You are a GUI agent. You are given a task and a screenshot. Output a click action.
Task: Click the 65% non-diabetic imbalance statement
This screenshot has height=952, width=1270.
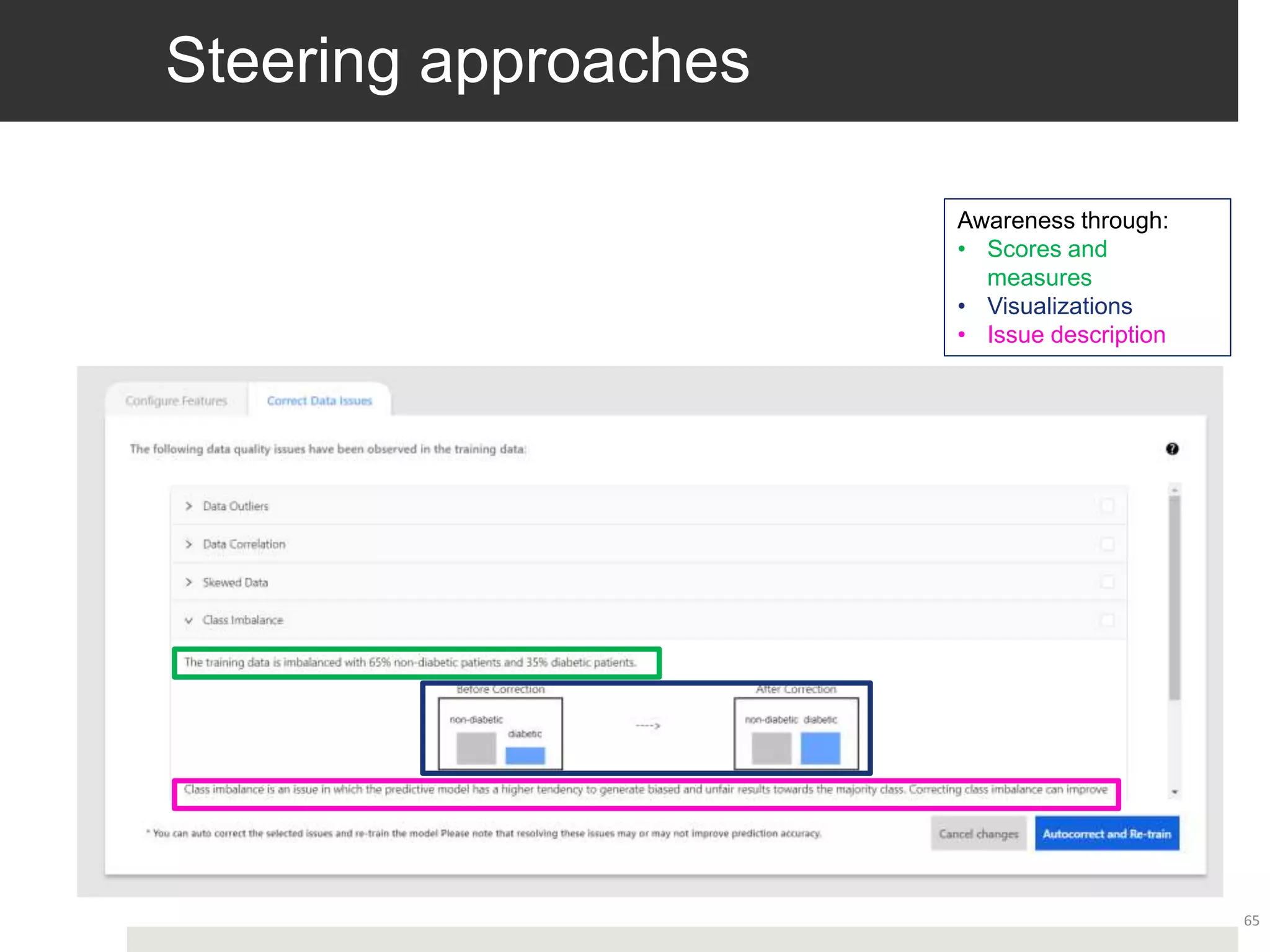(x=411, y=663)
